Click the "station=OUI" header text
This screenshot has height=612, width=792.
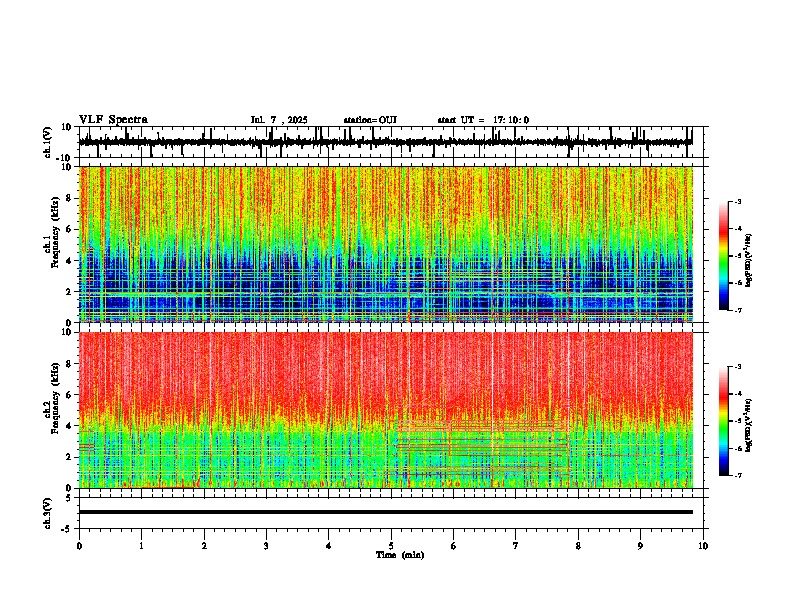tap(370, 120)
